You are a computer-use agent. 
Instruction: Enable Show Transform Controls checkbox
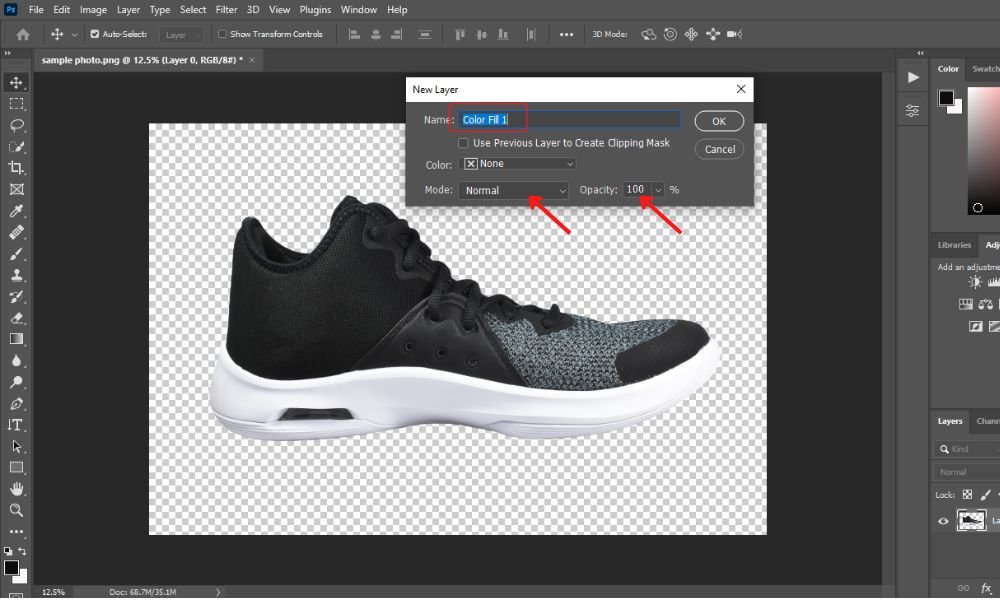coord(222,34)
